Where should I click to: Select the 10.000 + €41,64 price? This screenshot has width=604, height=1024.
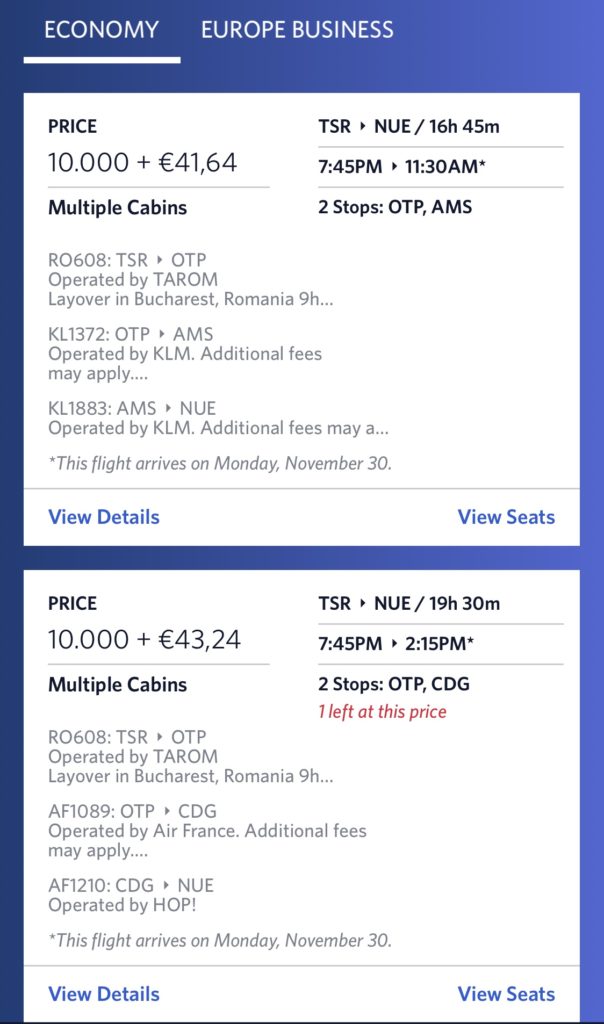142,162
